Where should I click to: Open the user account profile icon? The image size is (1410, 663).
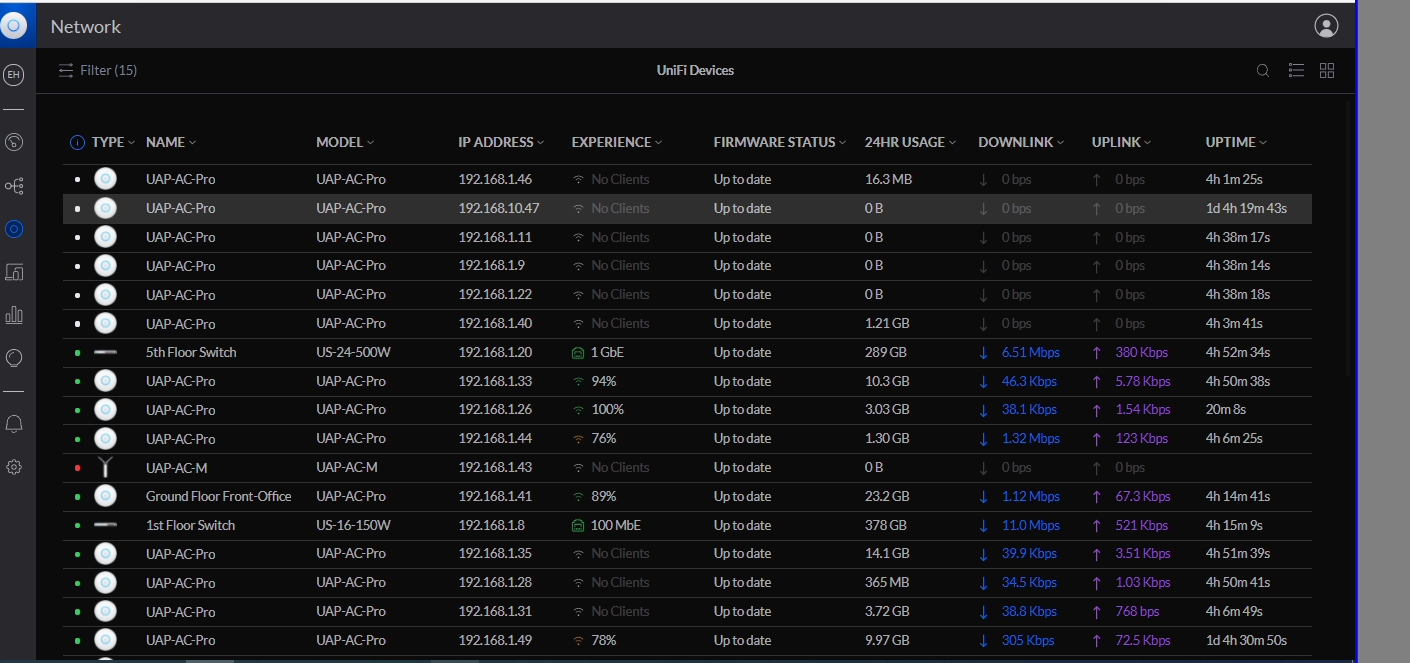(1326, 26)
